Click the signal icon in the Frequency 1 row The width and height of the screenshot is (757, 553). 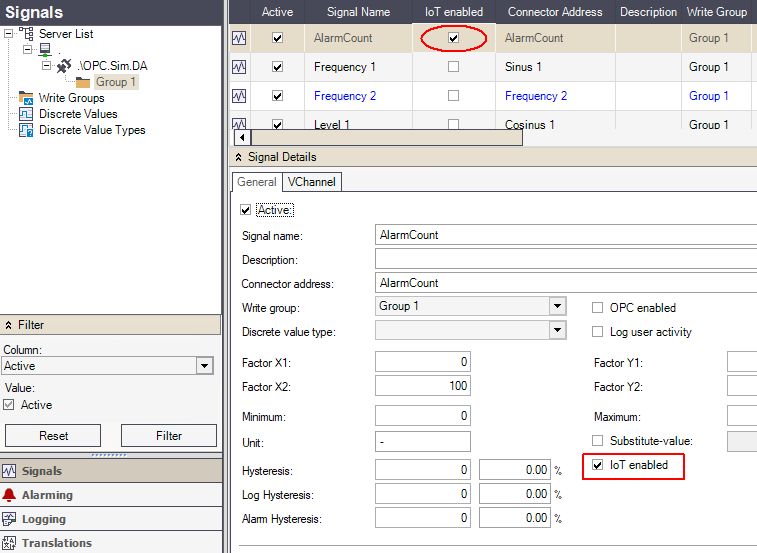(x=239, y=67)
